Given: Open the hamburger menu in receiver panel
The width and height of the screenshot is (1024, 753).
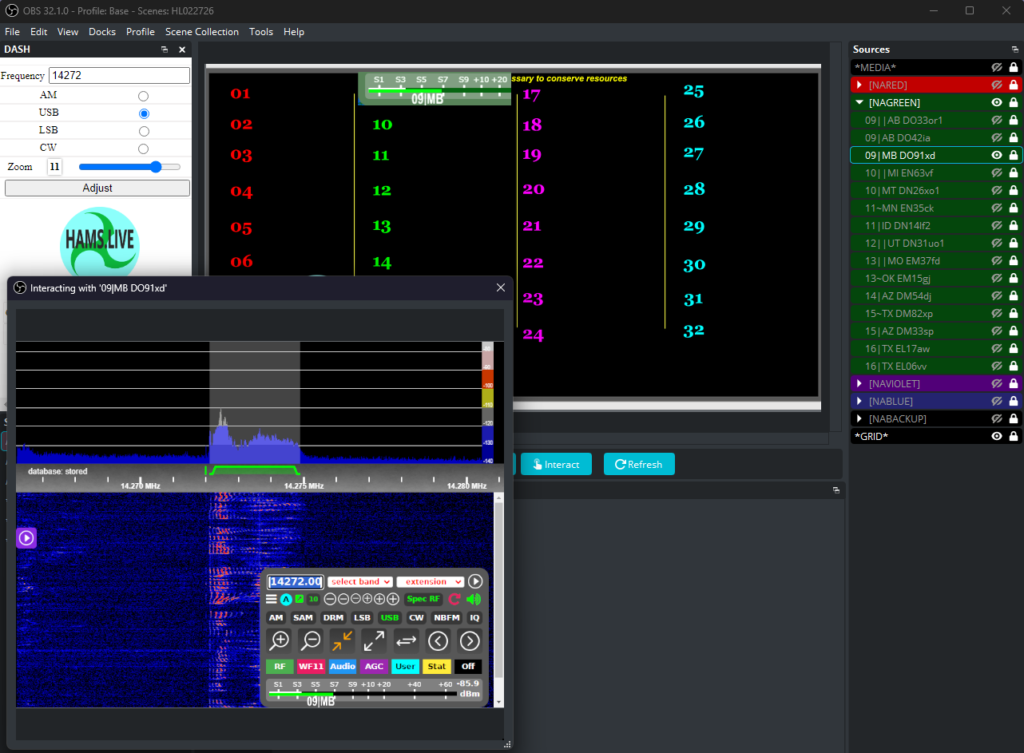Looking at the screenshot, I should 271,599.
